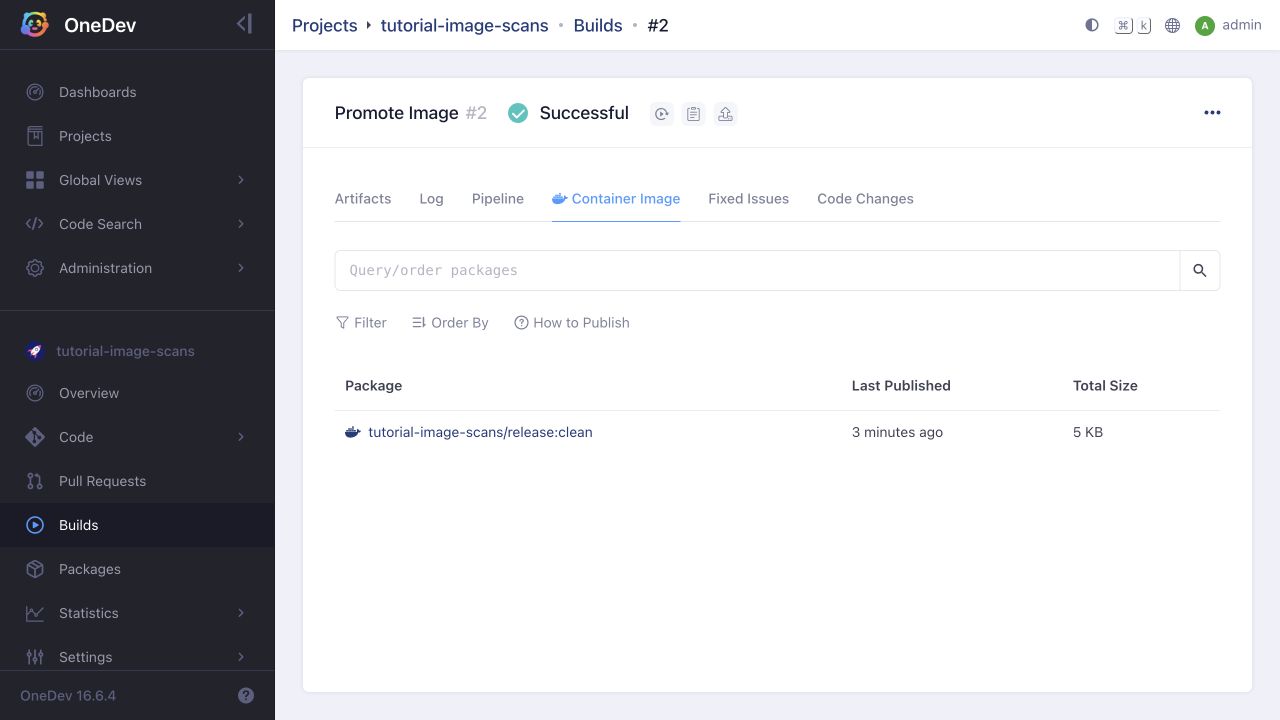Screen dimensions: 1280x720
Task: Open Pull Requests in the sidebar
Action: pyautogui.click(x=102, y=481)
